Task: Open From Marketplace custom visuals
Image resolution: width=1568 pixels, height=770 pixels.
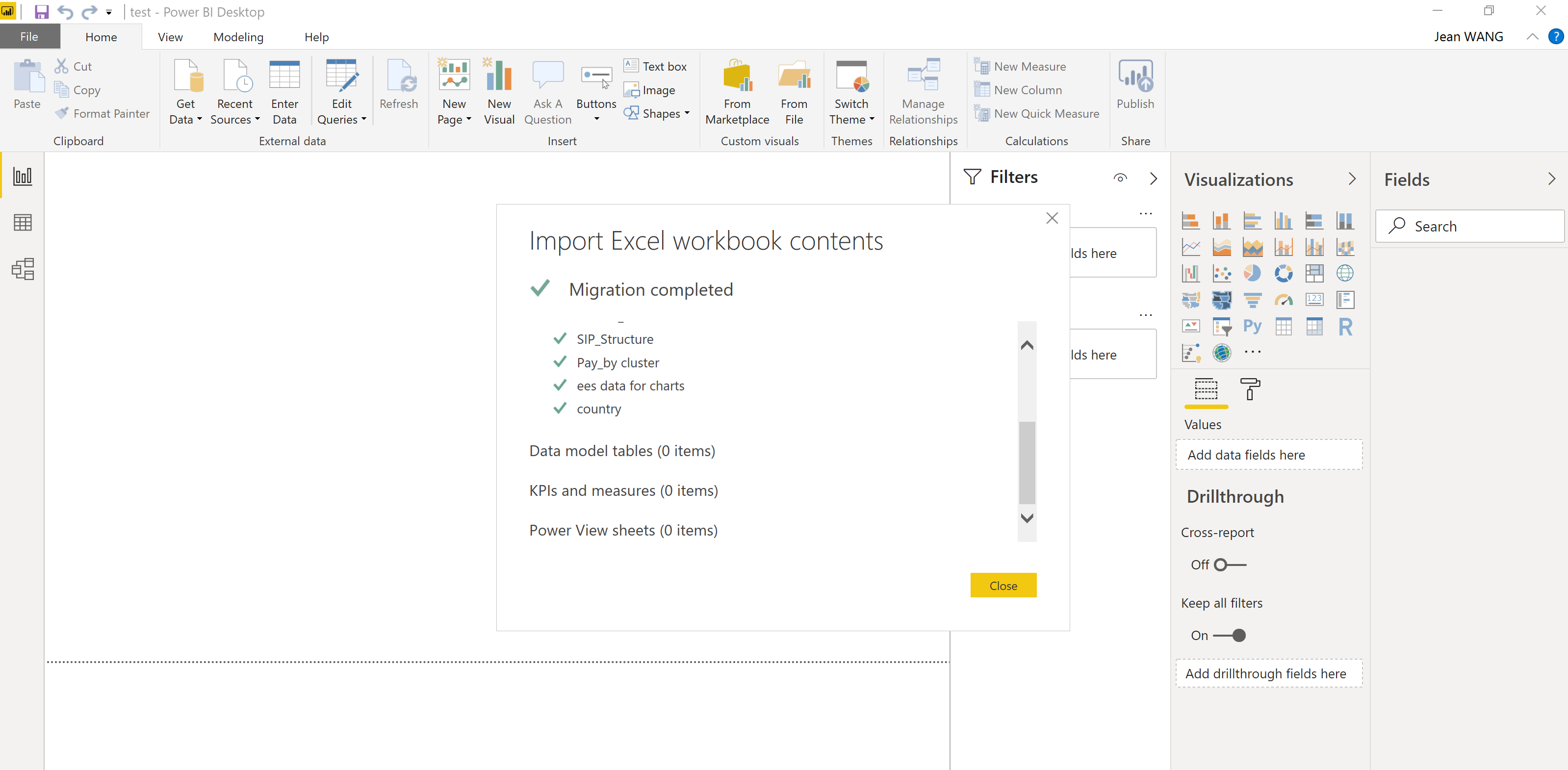Action: tap(737, 92)
